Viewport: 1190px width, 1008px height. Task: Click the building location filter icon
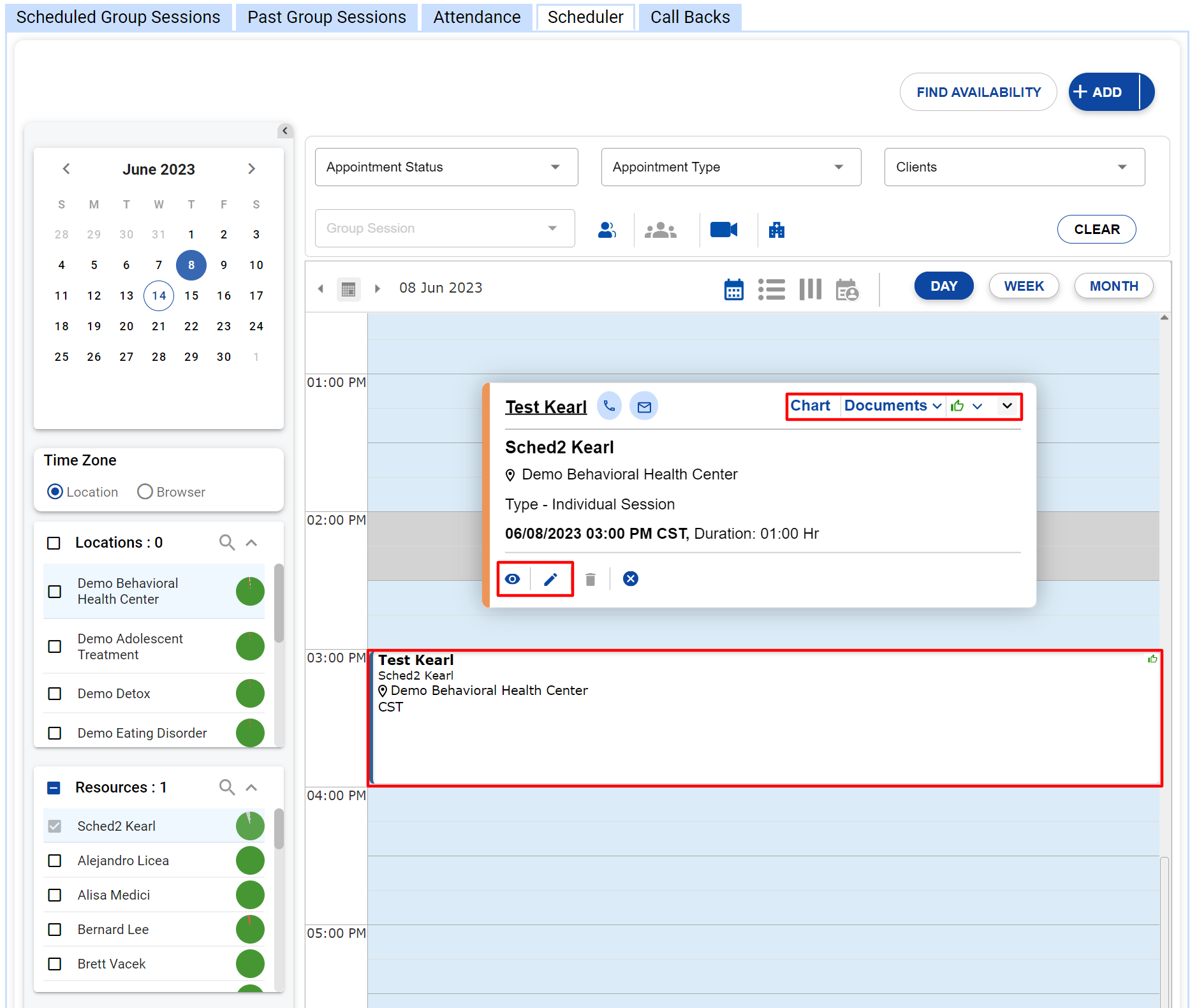click(x=776, y=230)
